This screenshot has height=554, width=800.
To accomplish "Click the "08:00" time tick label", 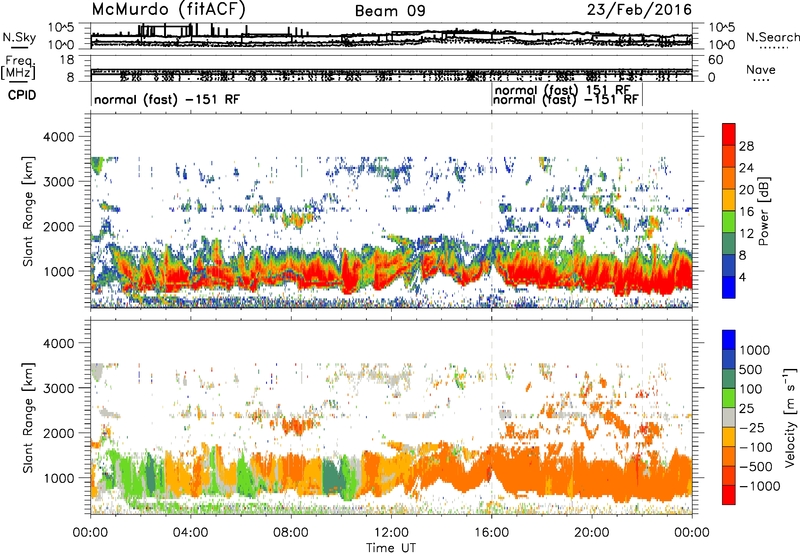I will [291, 533].
